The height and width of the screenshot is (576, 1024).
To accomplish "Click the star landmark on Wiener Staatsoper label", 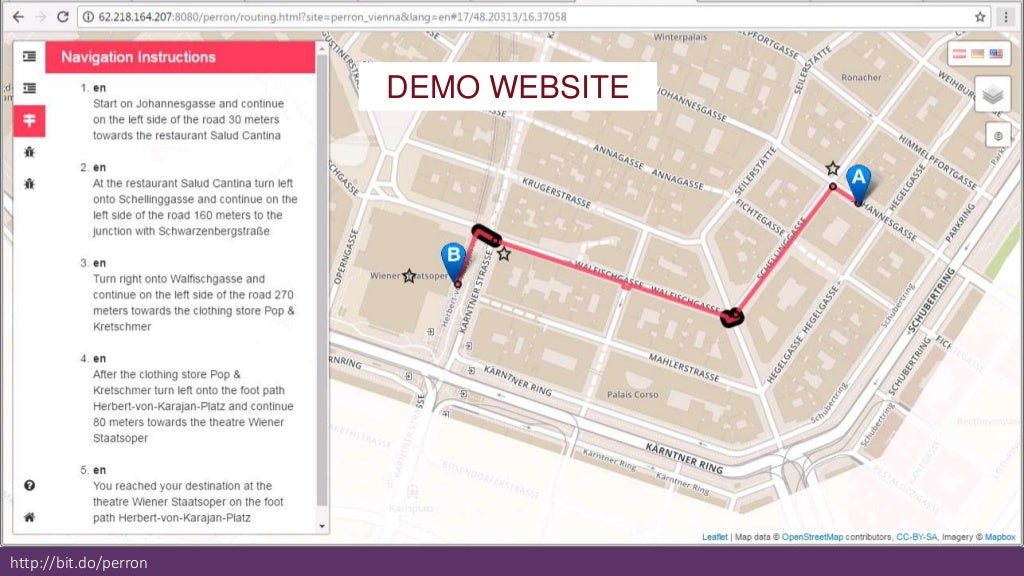I will point(409,276).
